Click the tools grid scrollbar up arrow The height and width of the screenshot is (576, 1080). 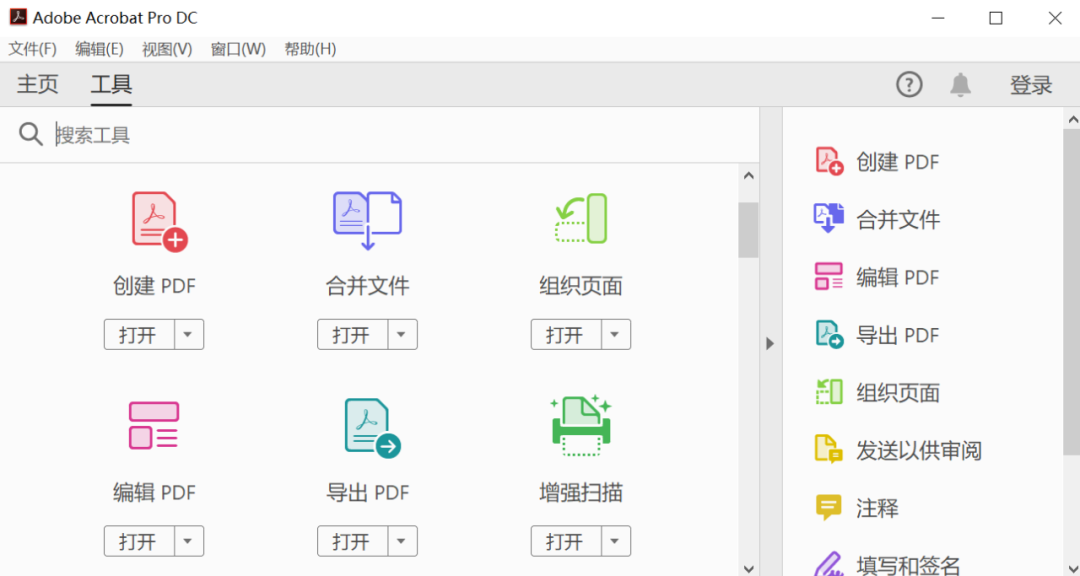(x=749, y=176)
